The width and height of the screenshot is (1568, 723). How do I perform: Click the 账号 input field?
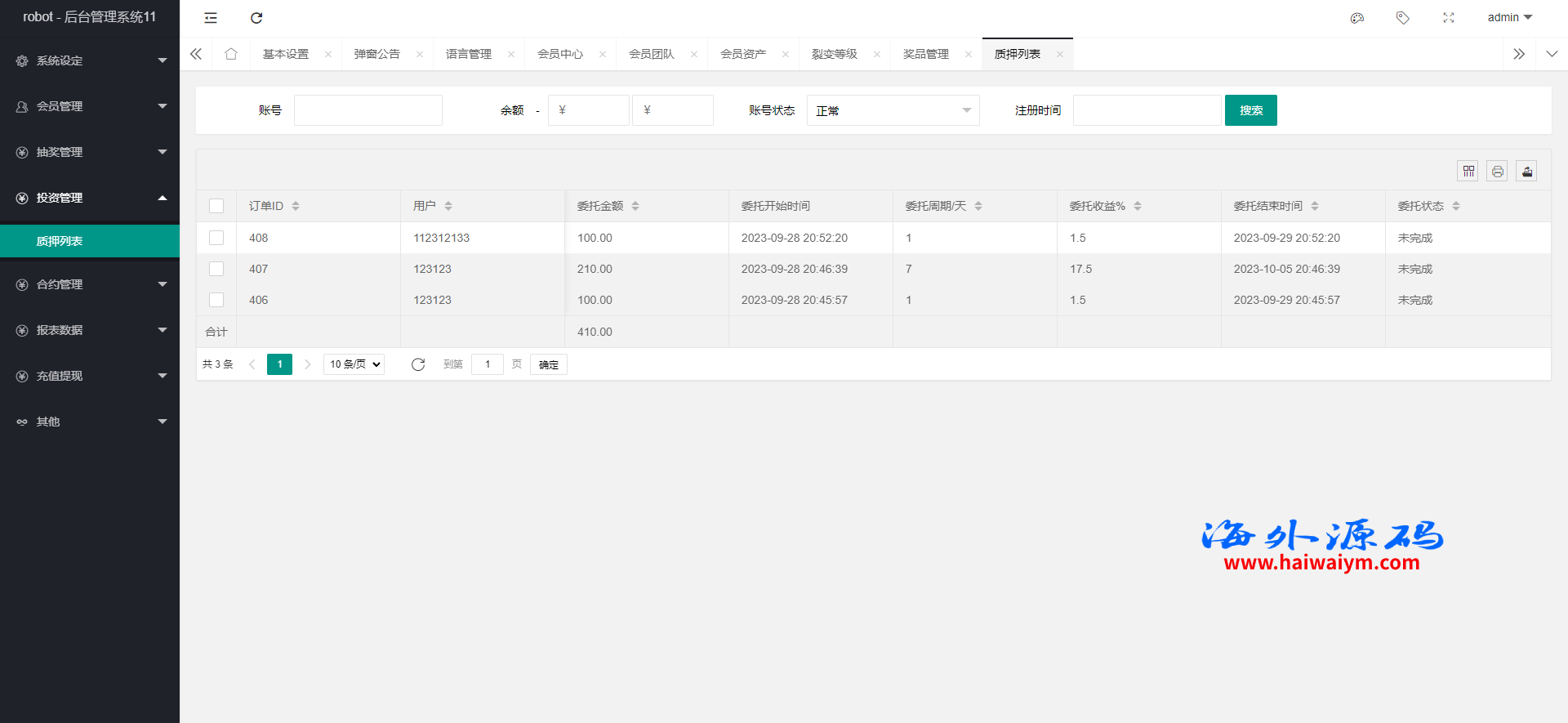(x=368, y=110)
